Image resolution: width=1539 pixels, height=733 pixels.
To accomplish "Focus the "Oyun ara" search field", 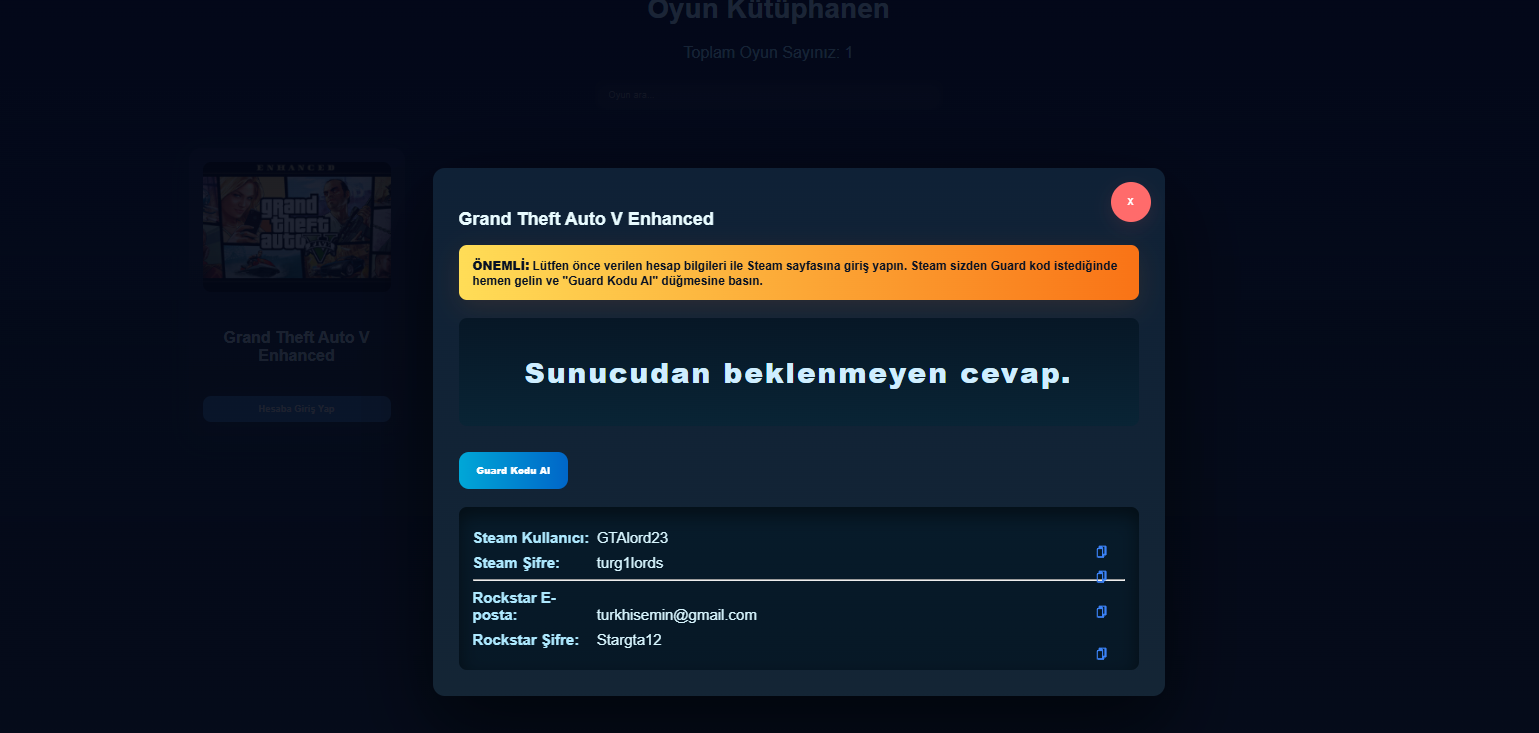I will click(769, 95).
